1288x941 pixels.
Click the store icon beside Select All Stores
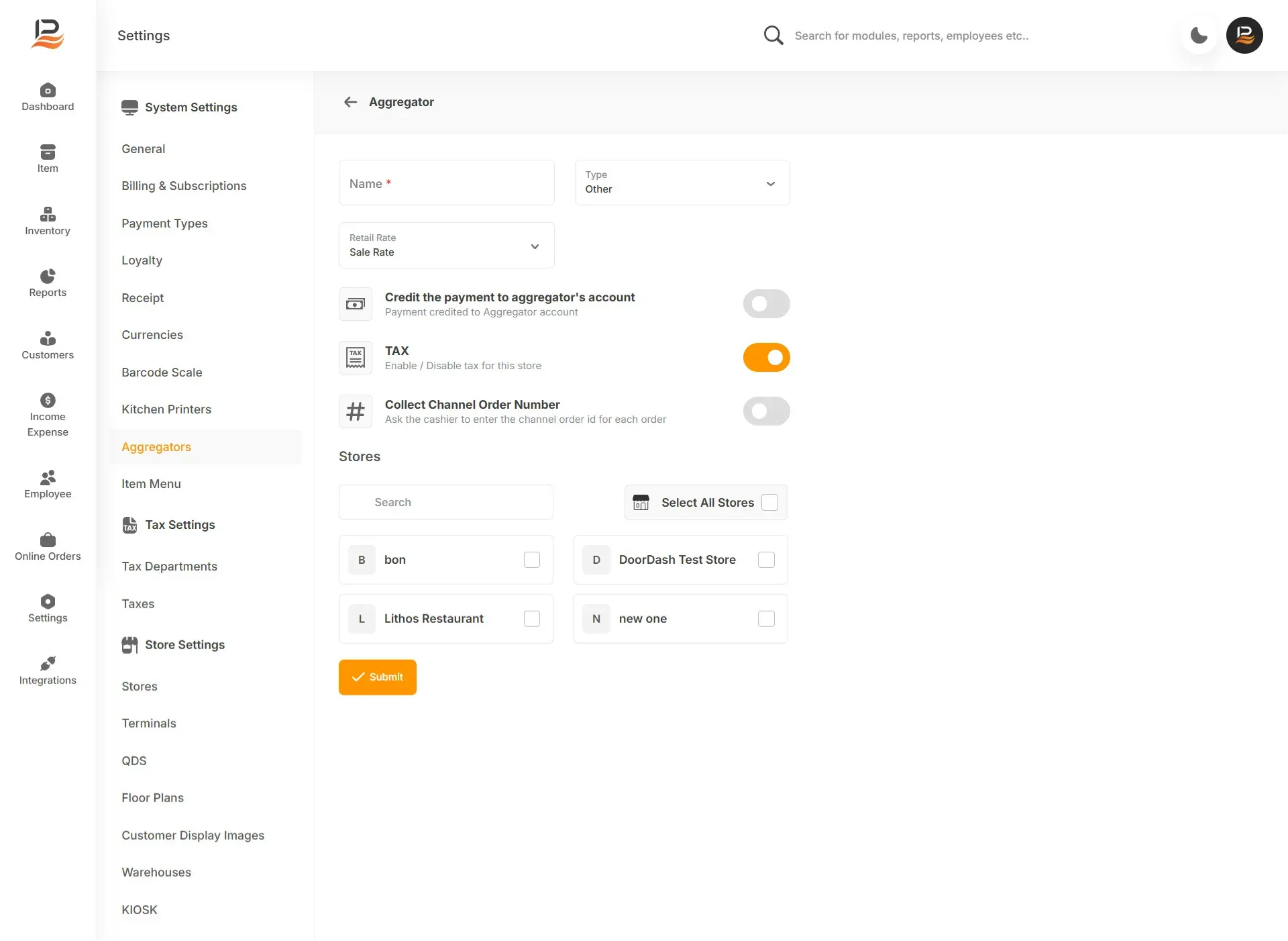click(x=641, y=503)
